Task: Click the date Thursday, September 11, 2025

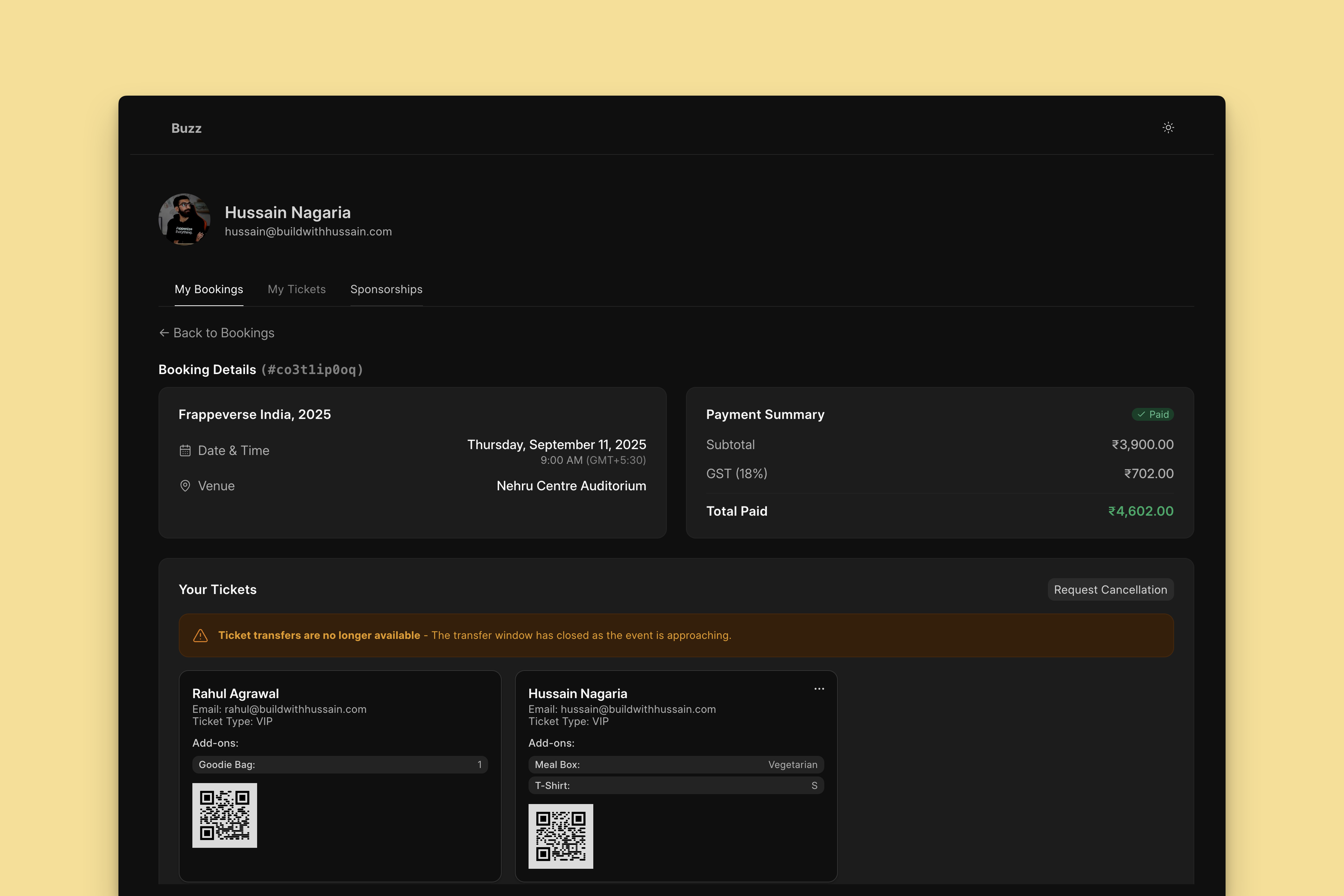Action: [557, 445]
